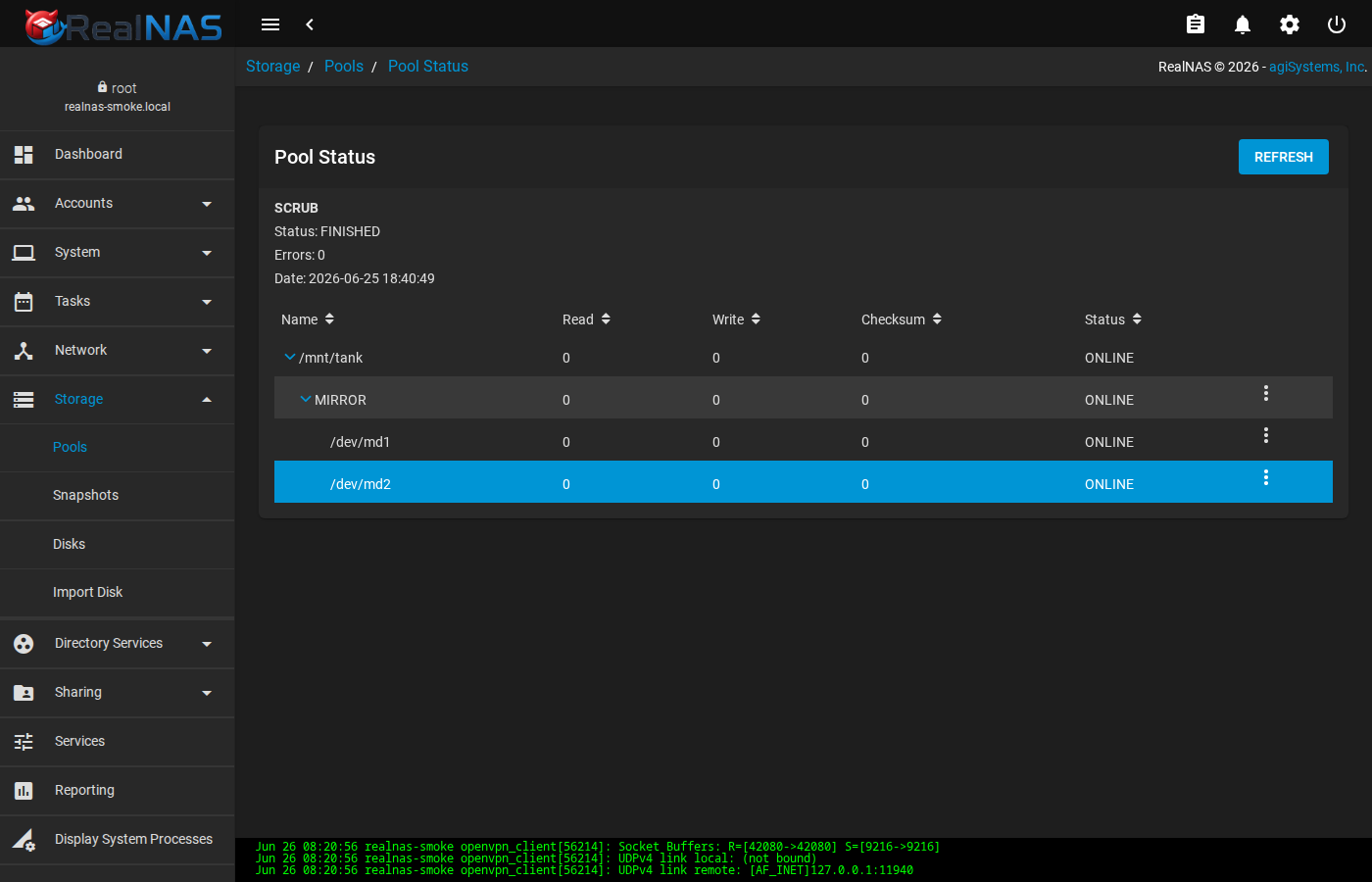Click the Sharing folder icon
This screenshot has height=882, width=1372.
point(24,693)
